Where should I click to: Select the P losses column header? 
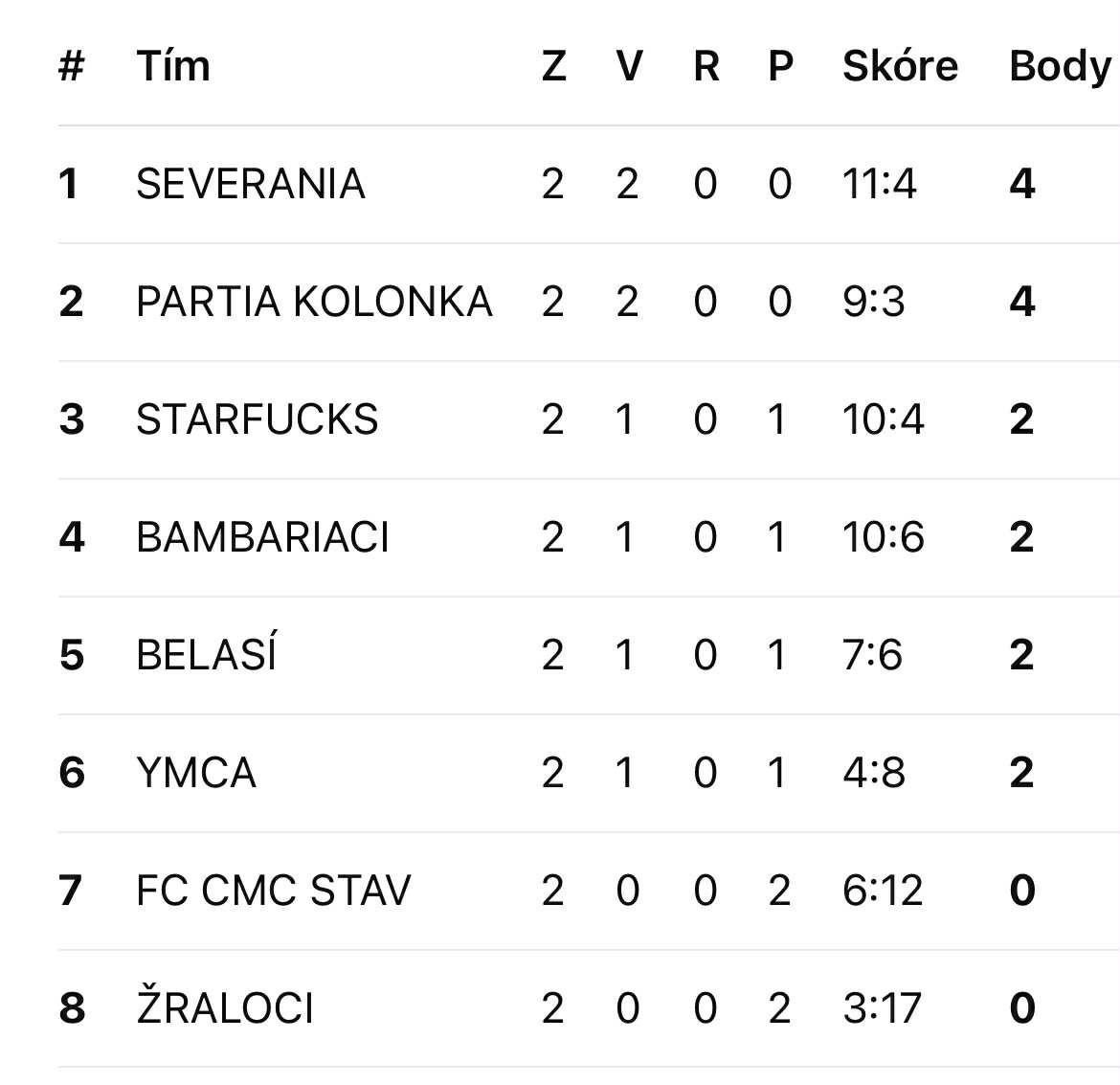(780, 66)
